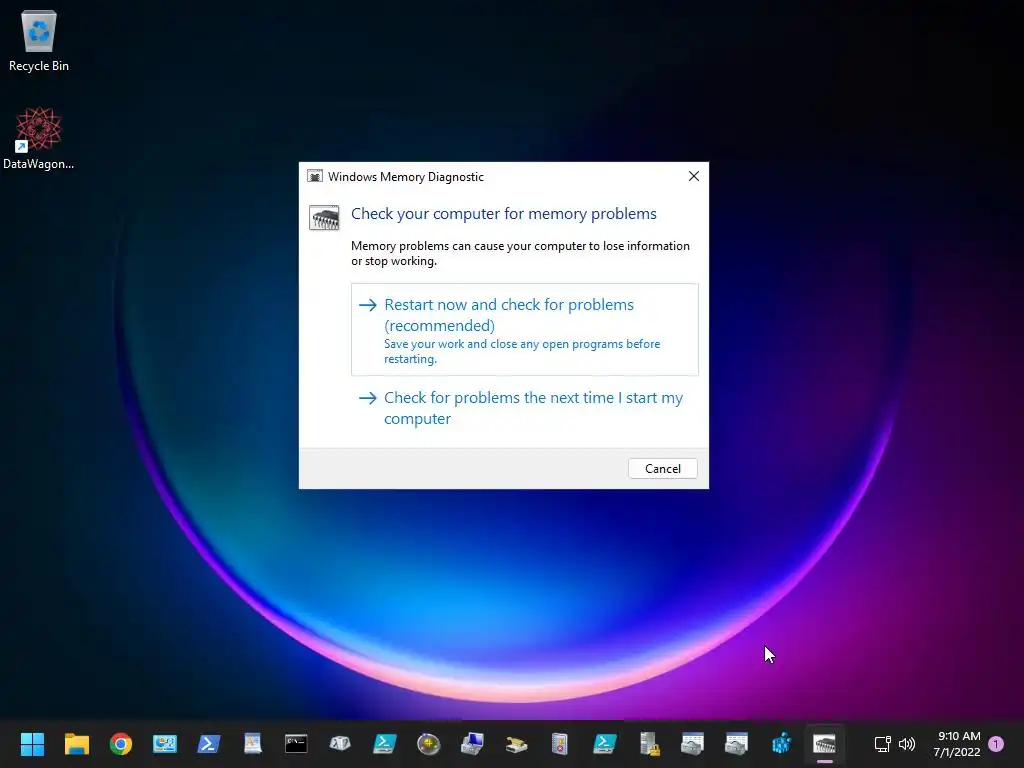Open the document icon with letter A in taskbar
The height and width of the screenshot is (768, 1024).
(253, 744)
